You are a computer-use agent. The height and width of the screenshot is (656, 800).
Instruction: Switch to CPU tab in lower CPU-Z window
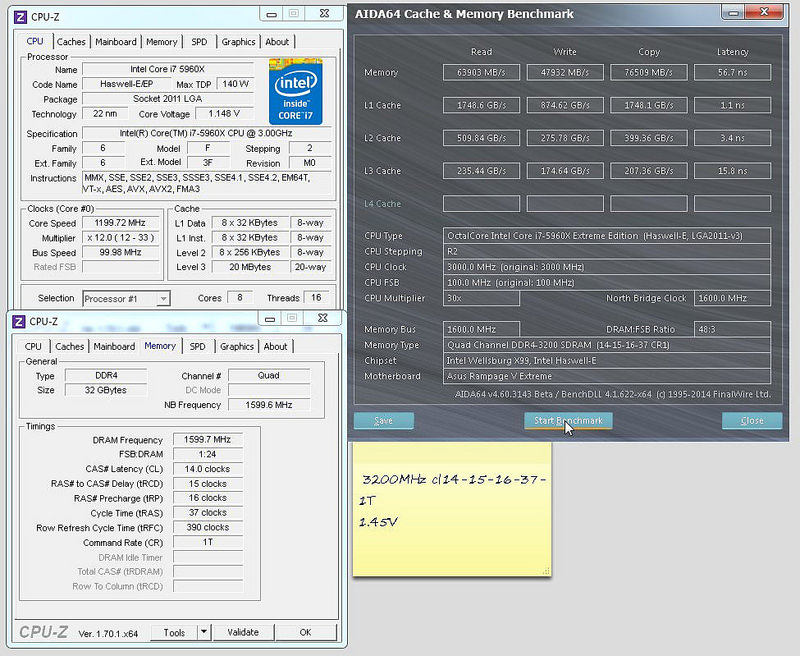click(33, 346)
